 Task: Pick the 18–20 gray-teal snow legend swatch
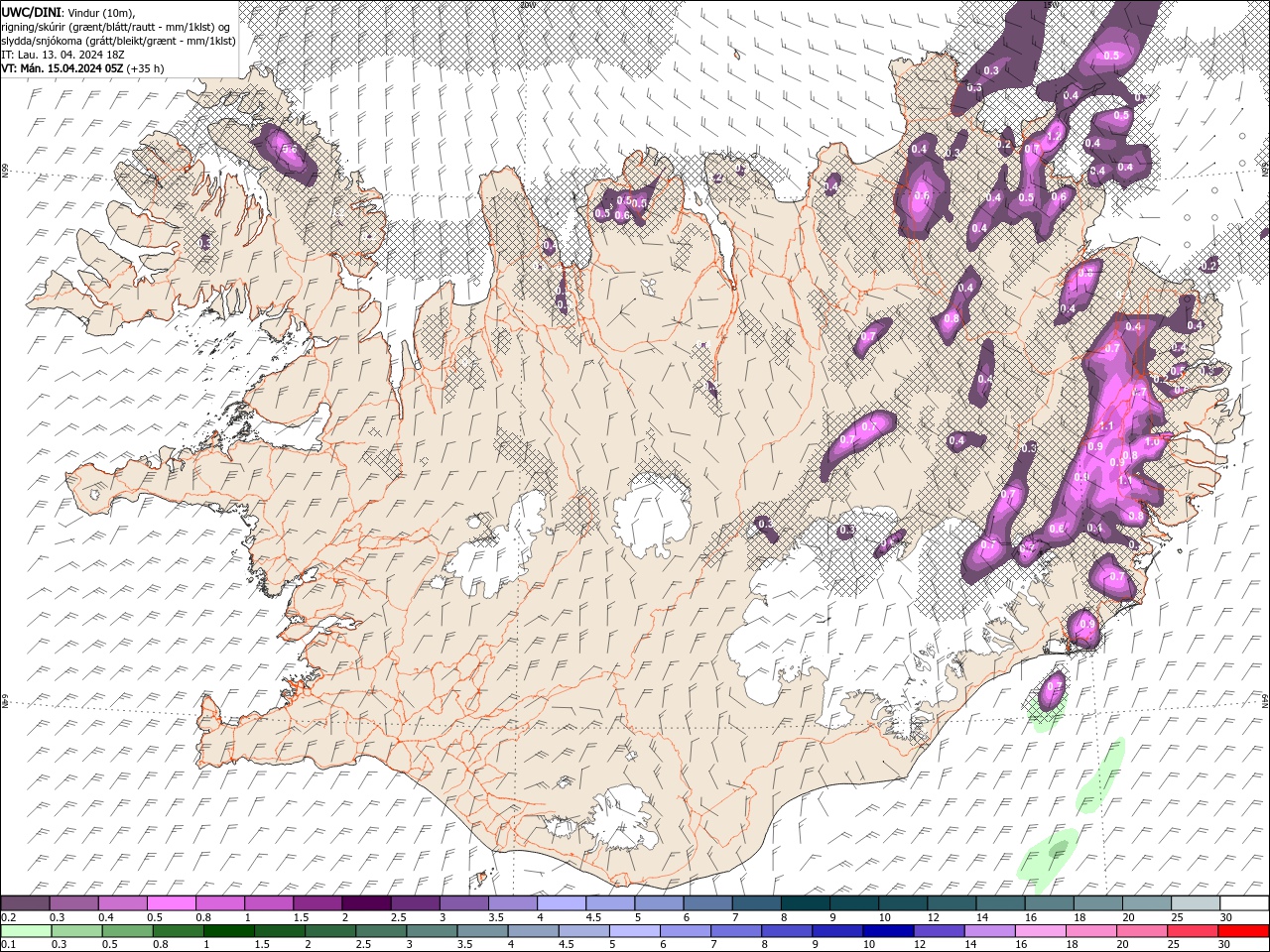[x=1097, y=902]
